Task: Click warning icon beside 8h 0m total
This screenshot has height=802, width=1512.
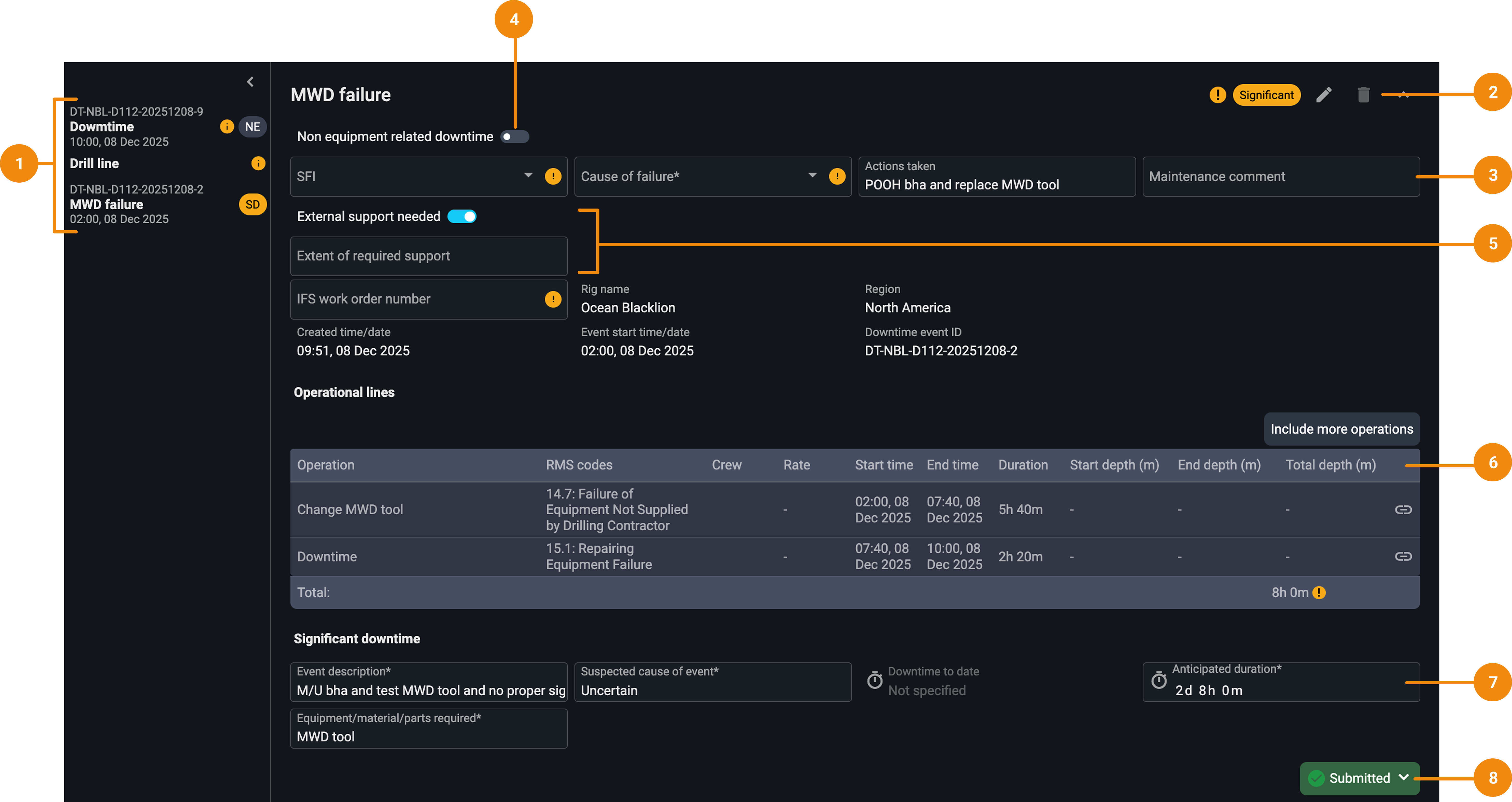Action: click(x=1319, y=592)
